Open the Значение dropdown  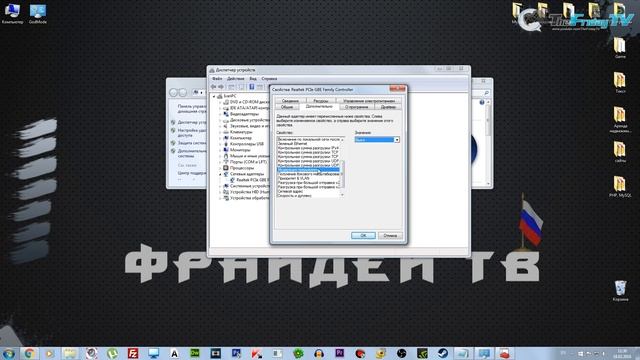point(396,140)
